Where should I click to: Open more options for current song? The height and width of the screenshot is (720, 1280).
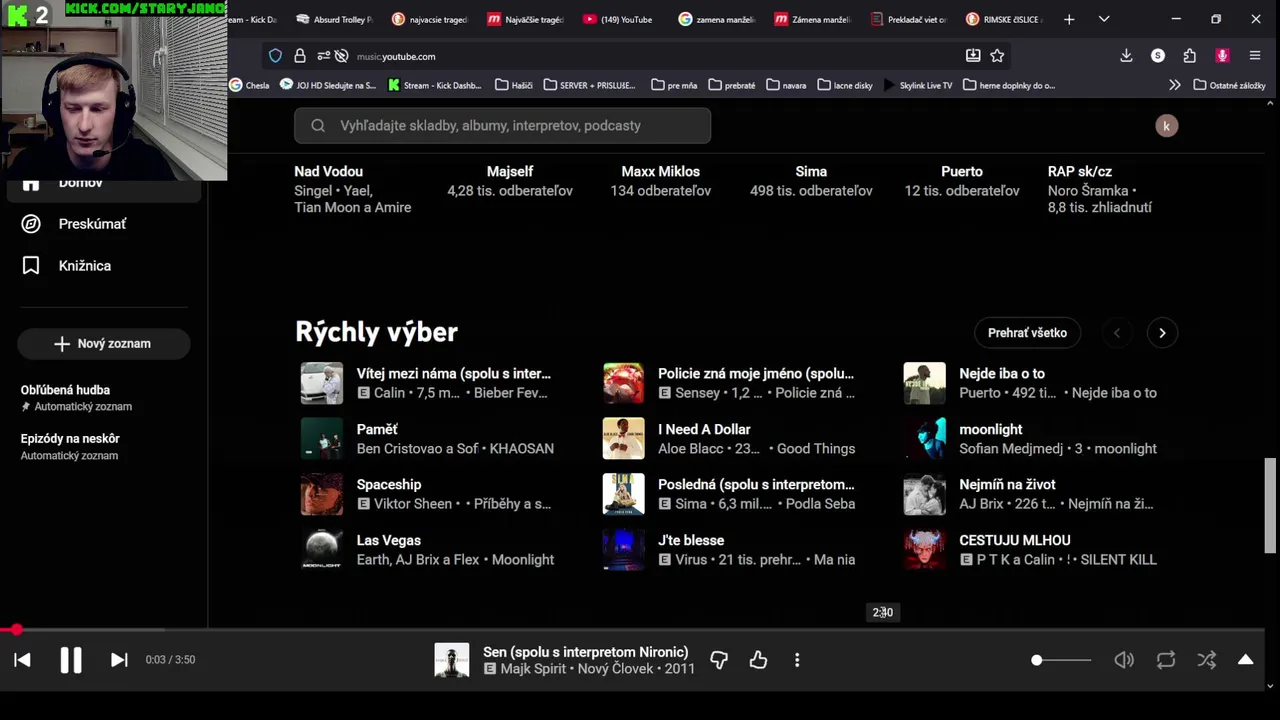pos(797,660)
